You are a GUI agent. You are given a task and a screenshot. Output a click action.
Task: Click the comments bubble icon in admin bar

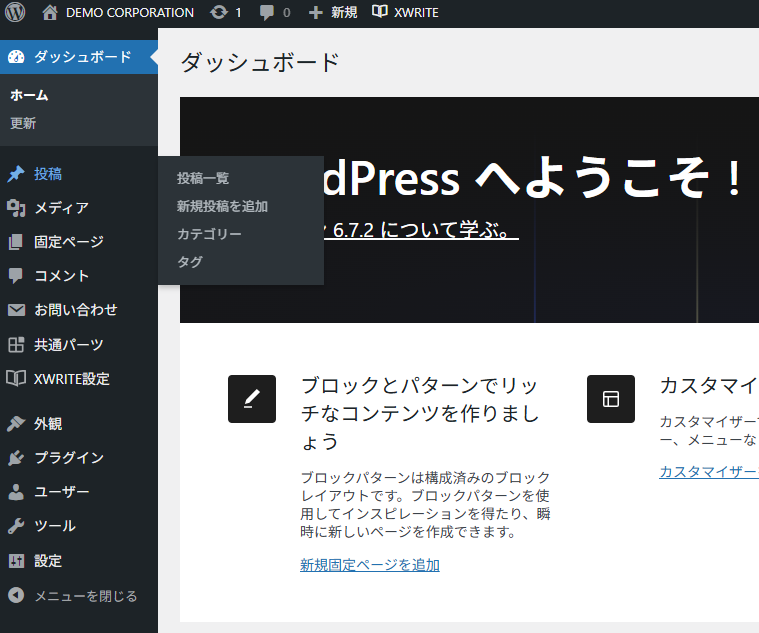[267, 13]
